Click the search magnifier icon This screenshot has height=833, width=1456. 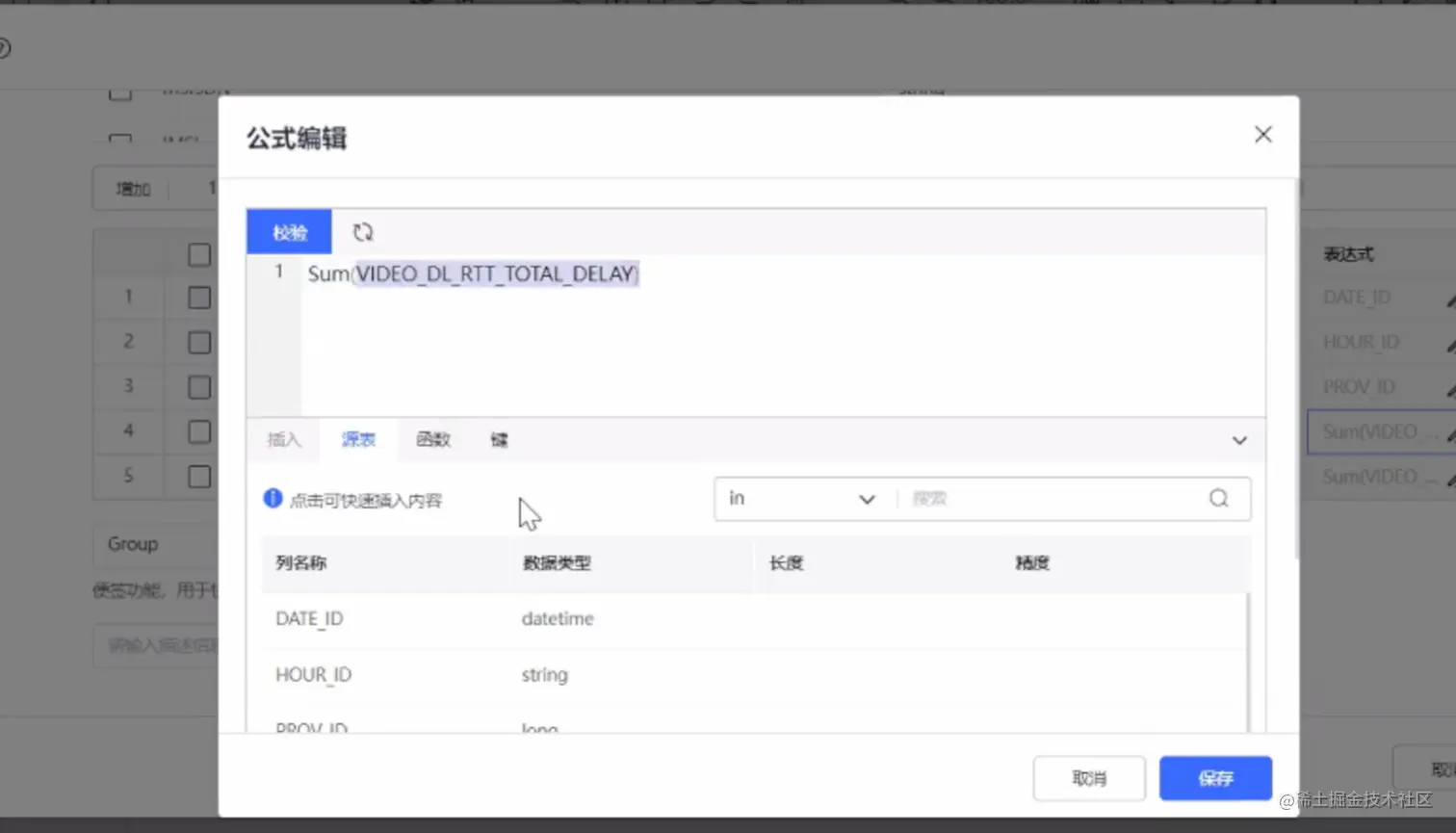point(1219,499)
